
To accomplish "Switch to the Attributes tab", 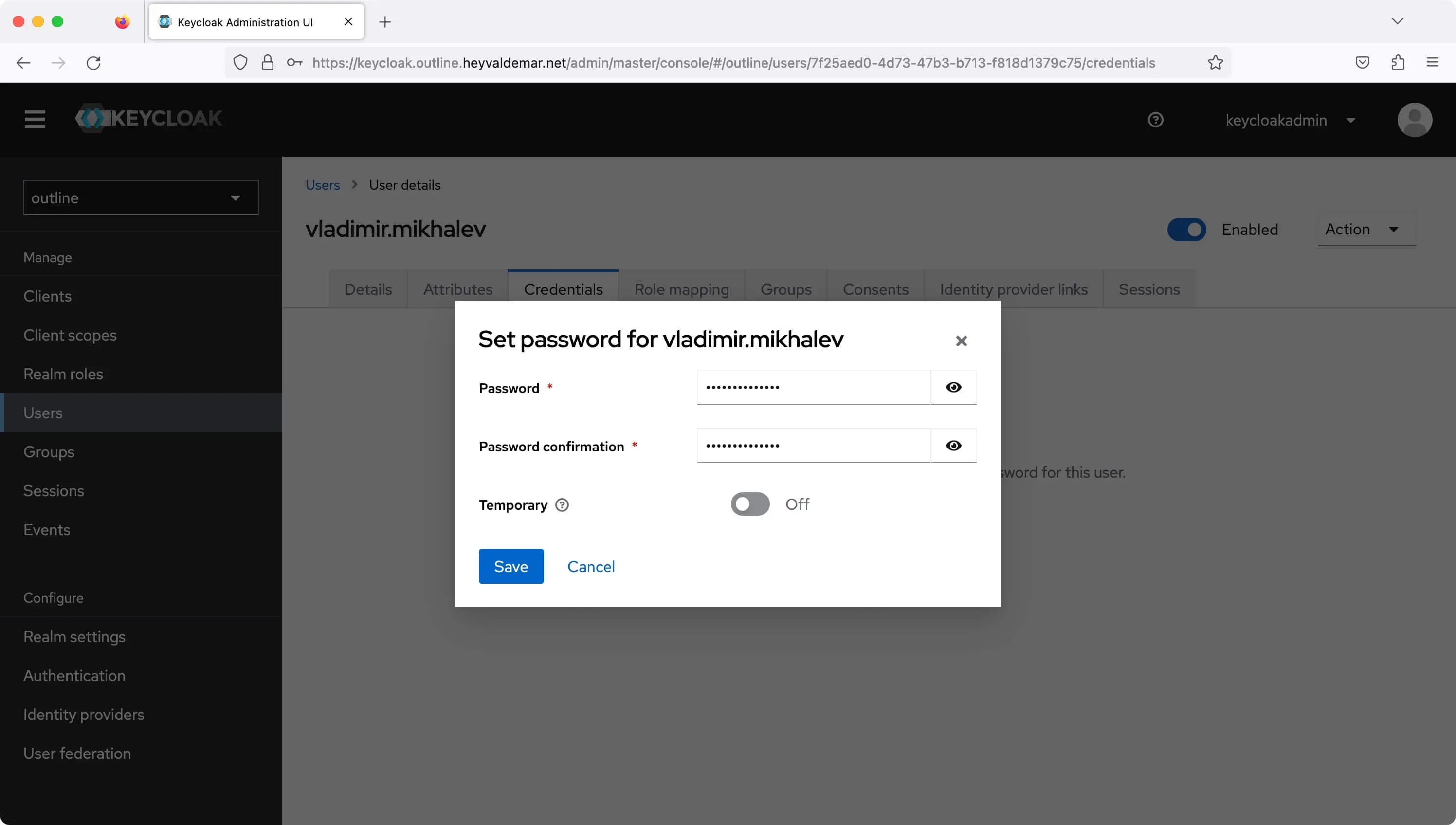I will coord(457,289).
